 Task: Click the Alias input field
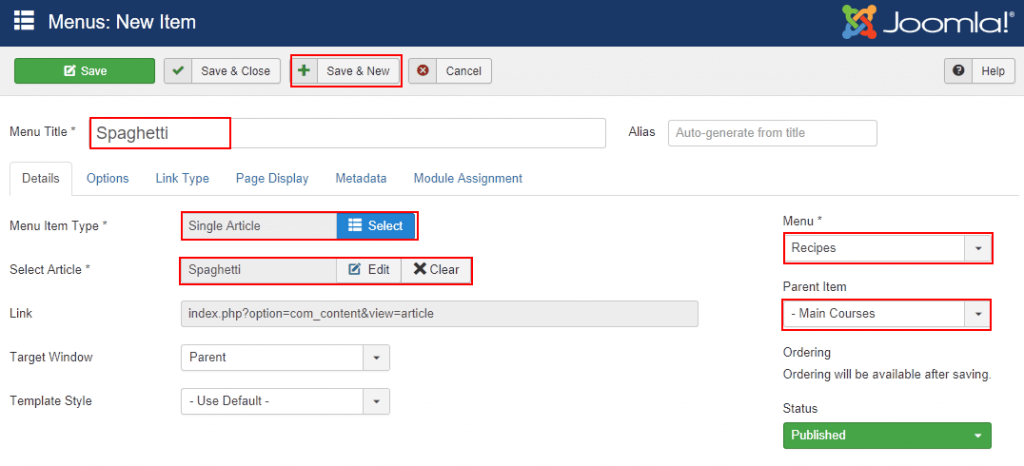click(773, 133)
